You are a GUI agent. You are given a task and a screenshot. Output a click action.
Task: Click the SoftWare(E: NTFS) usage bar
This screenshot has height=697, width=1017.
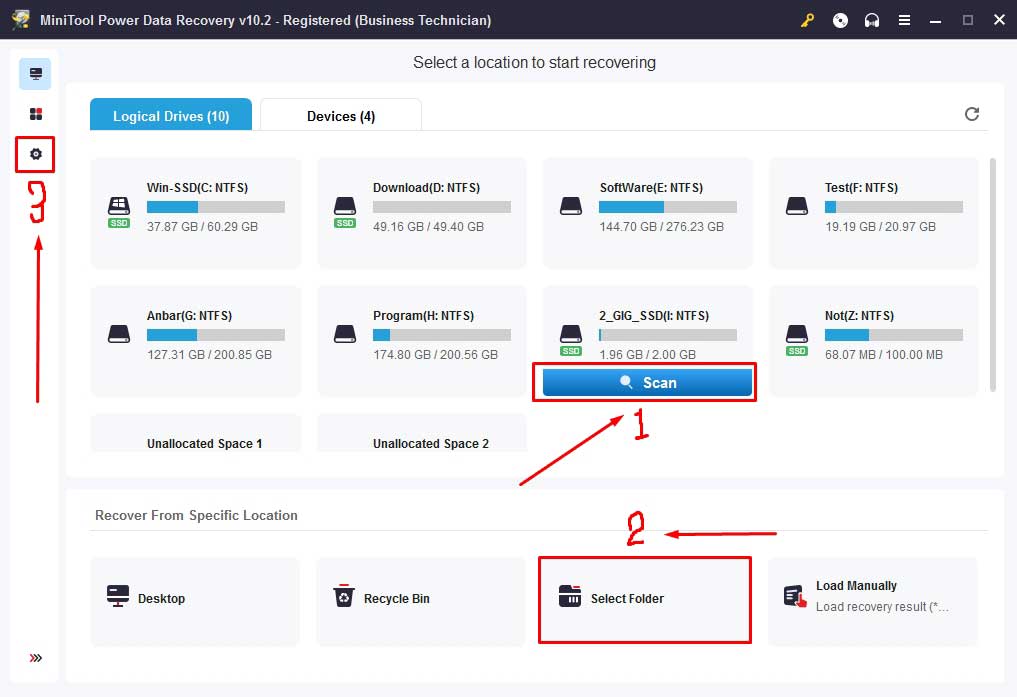668,207
